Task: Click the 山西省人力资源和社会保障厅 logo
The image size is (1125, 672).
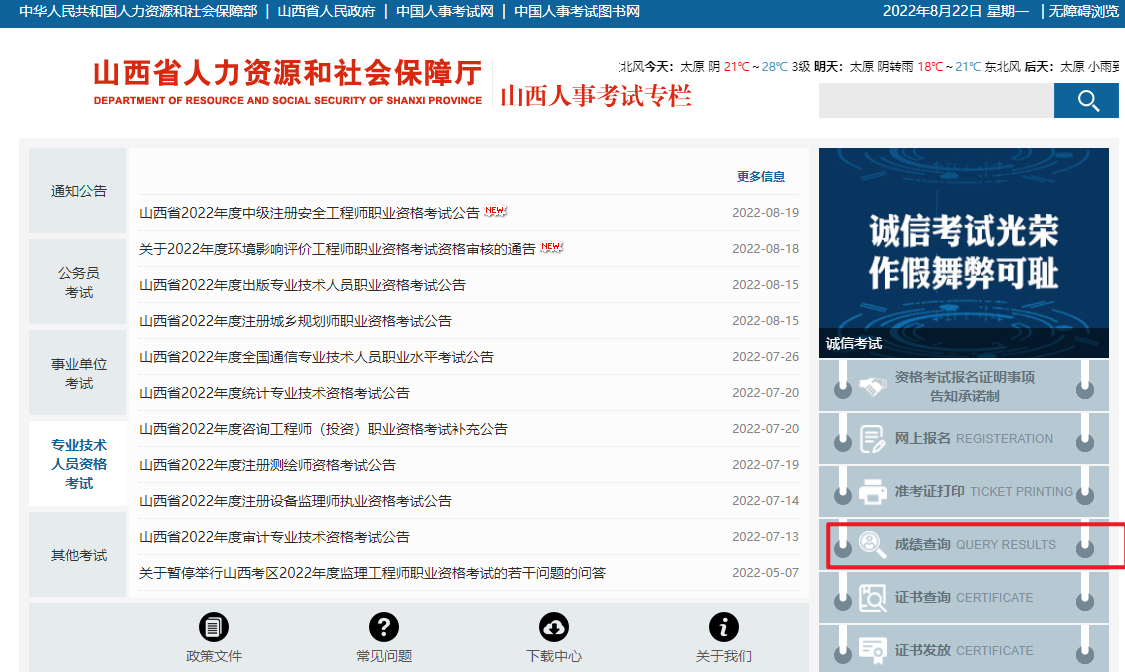Action: pos(288,82)
